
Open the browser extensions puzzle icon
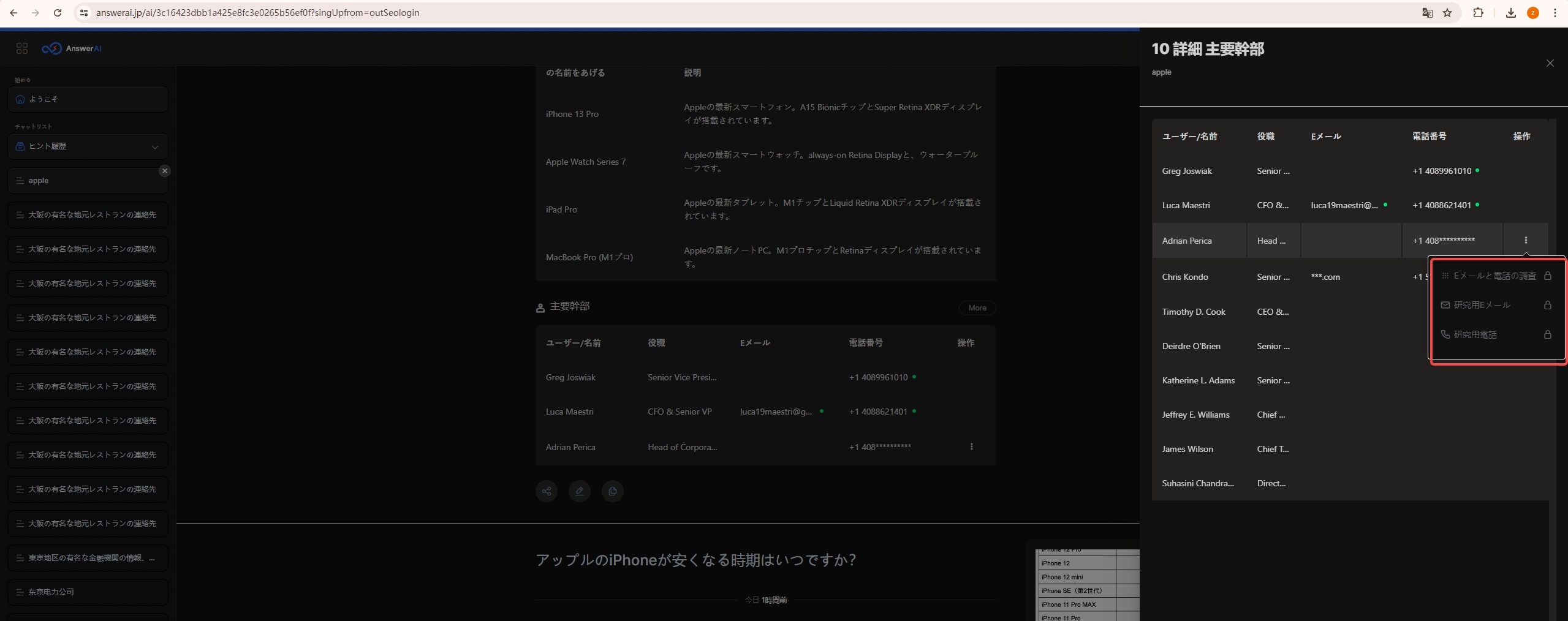tap(1478, 13)
